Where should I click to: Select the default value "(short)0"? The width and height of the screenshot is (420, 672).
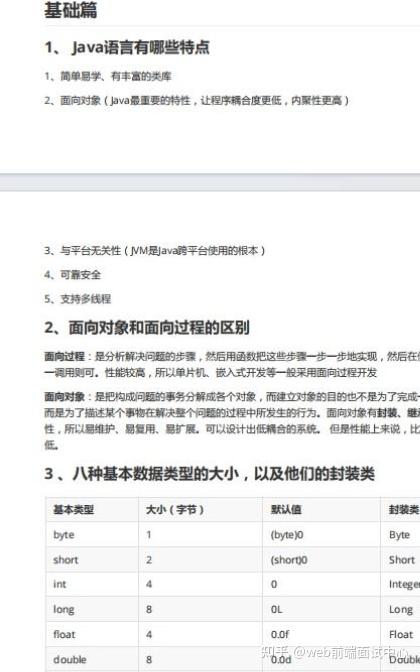pyautogui.click(x=289, y=560)
